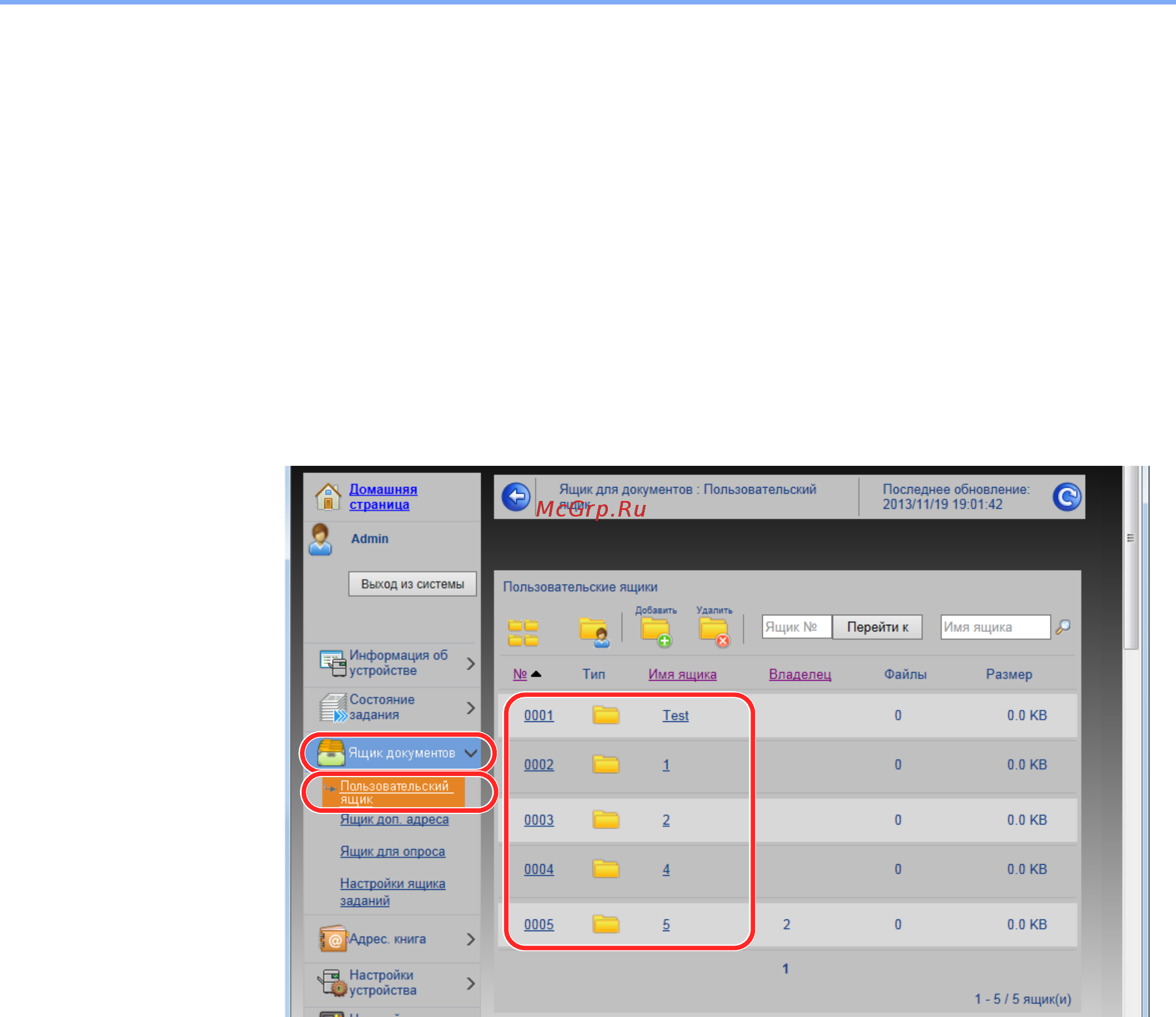
Task: Expand Информация об устройстве menu
Action: coord(471,663)
